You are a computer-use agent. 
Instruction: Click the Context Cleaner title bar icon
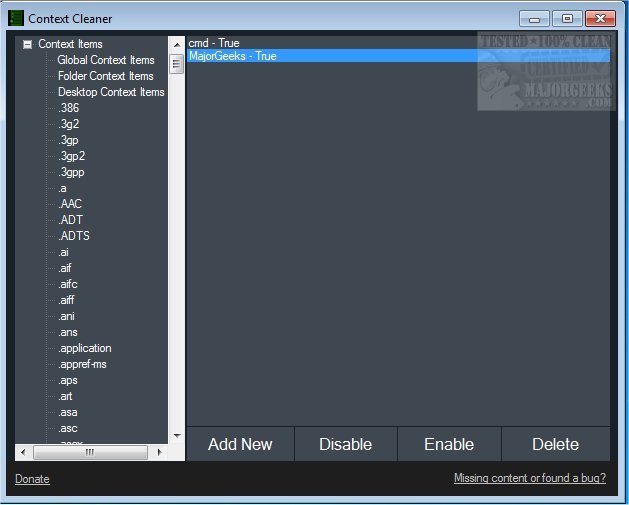16,18
